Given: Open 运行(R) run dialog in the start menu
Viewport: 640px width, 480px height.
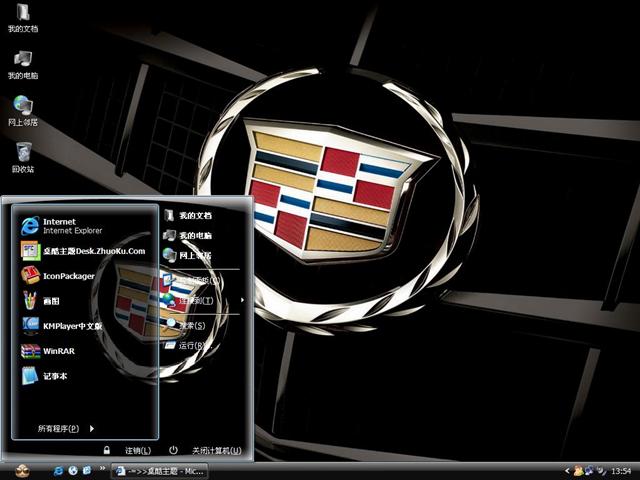Looking at the screenshot, I should point(189,345).
